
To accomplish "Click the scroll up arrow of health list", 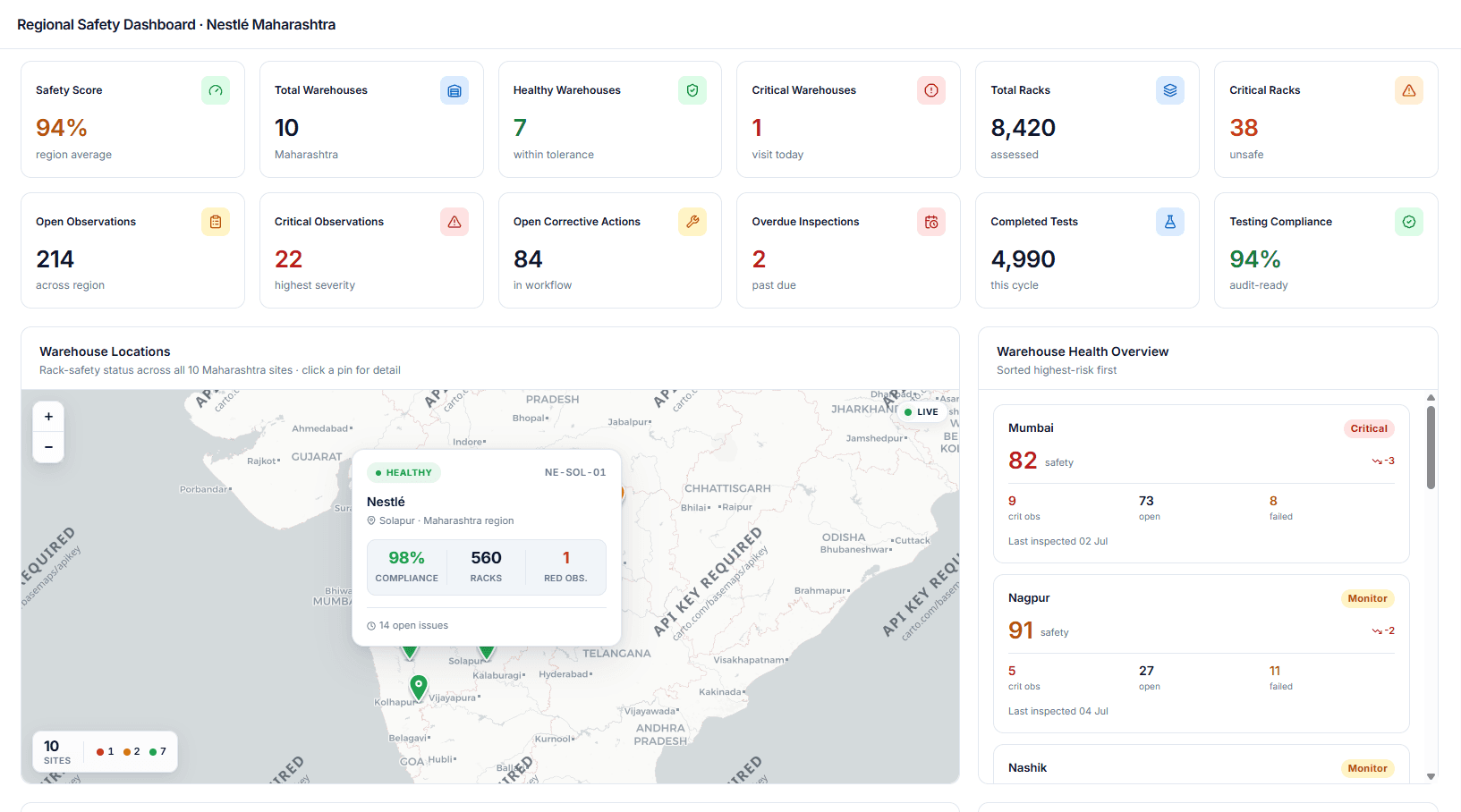I will [x=1431, y=397].
